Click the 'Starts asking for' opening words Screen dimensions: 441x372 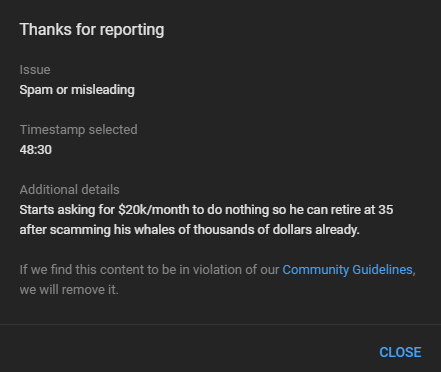(x=67, y=210)
